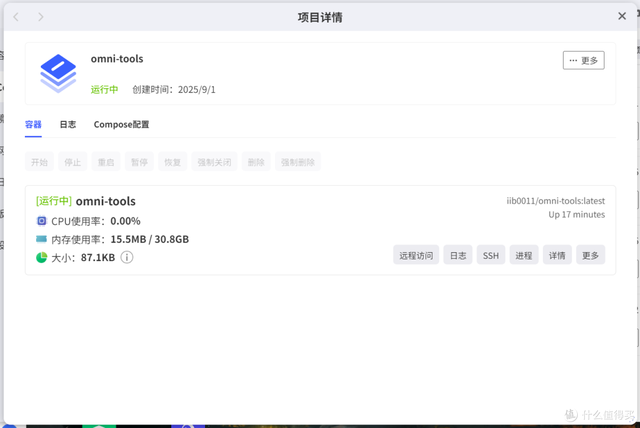
Task: Click the 停止 button
Action: click(x=73, y=162)
